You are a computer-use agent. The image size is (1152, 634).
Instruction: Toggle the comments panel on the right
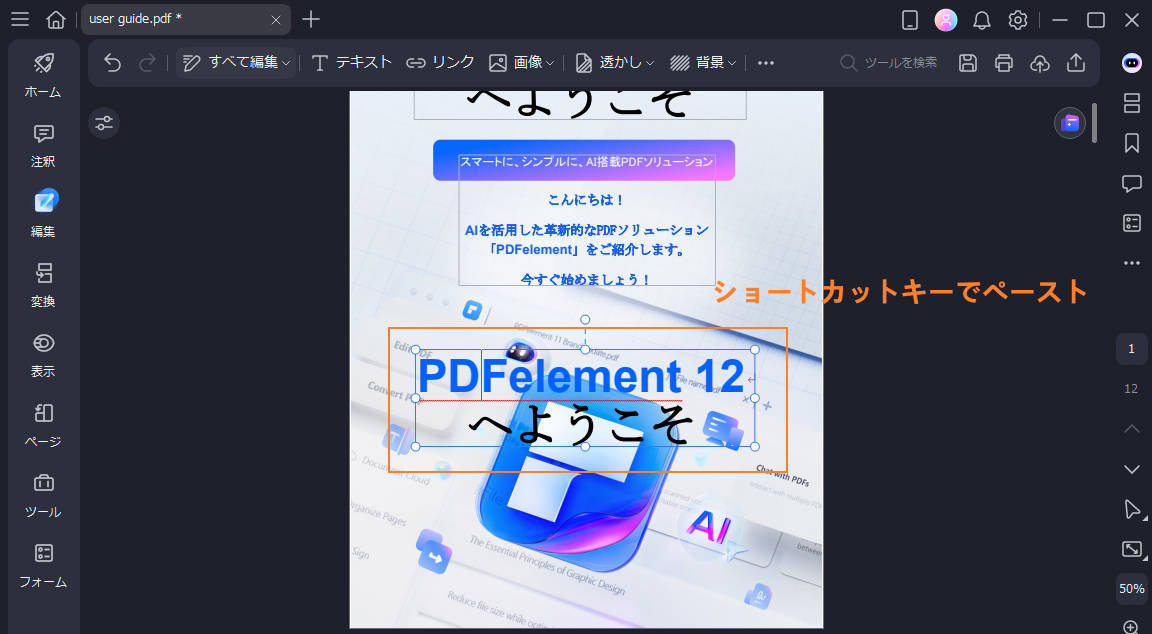(x=1131, y=183)
